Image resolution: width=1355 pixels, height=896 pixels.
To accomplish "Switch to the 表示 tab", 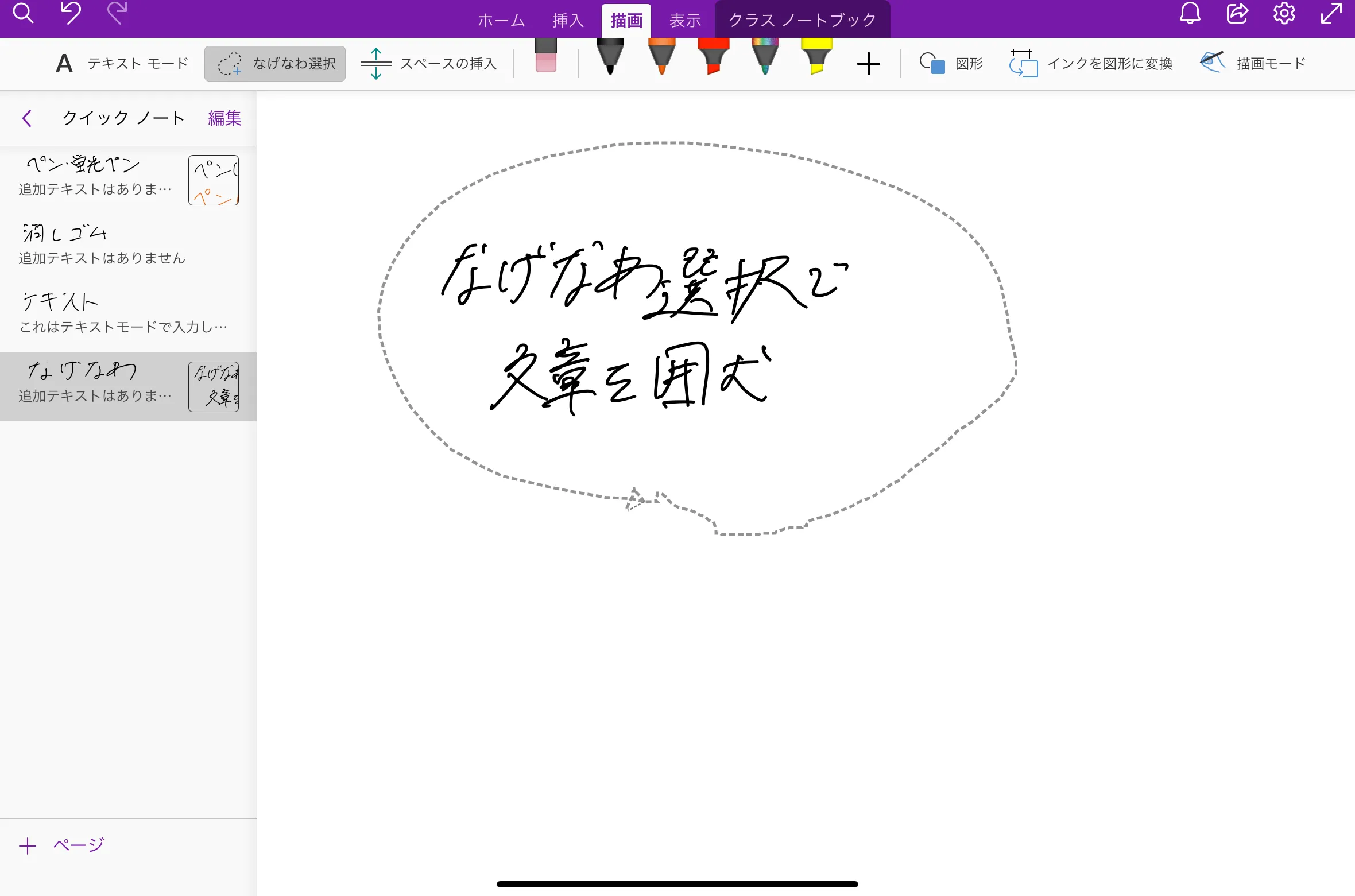I will (x=685, y=20).
